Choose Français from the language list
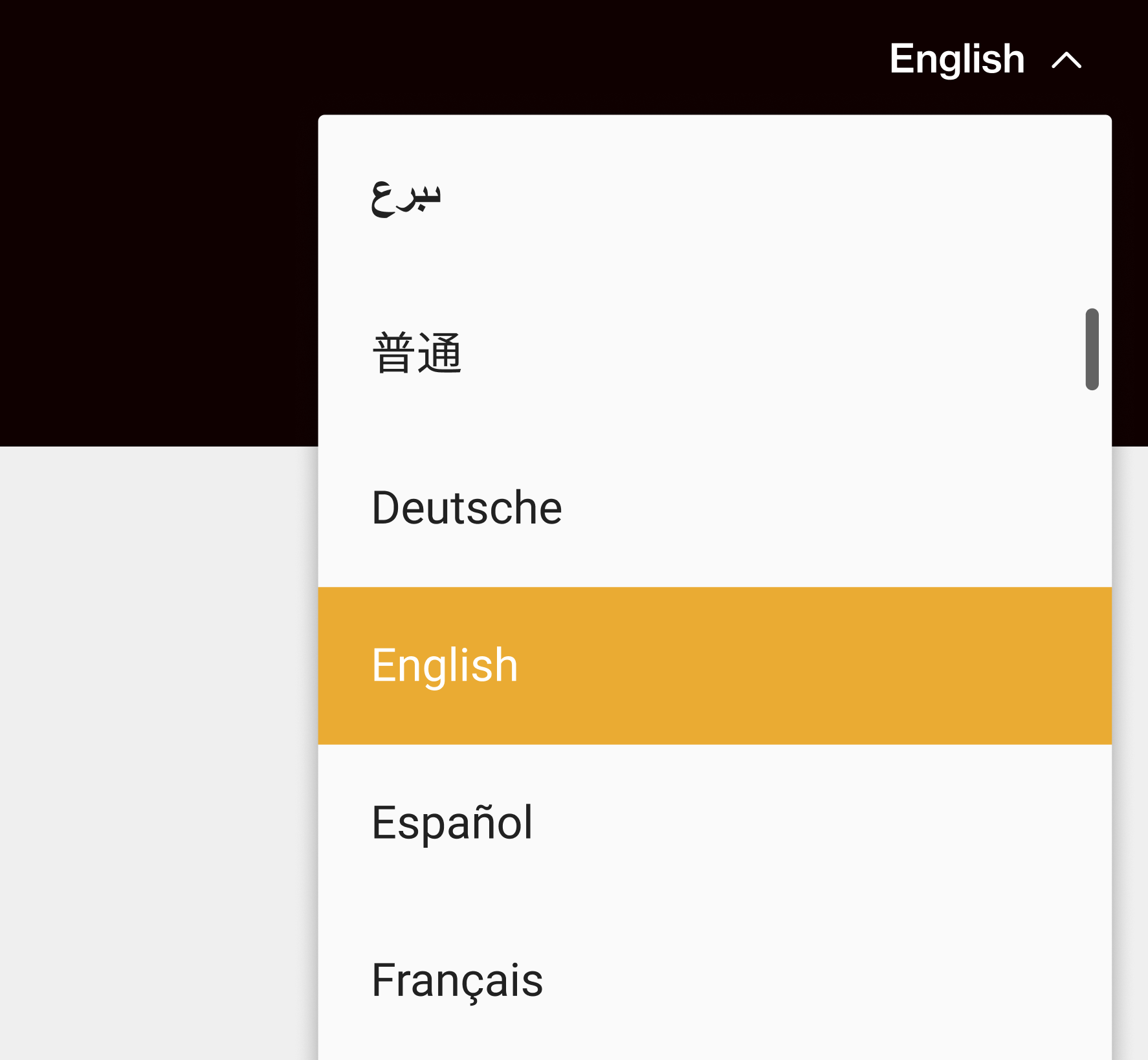Image resolution: width=1148 pixels, height=1060 pixels. pyautogui.click(x=715, y=980)
